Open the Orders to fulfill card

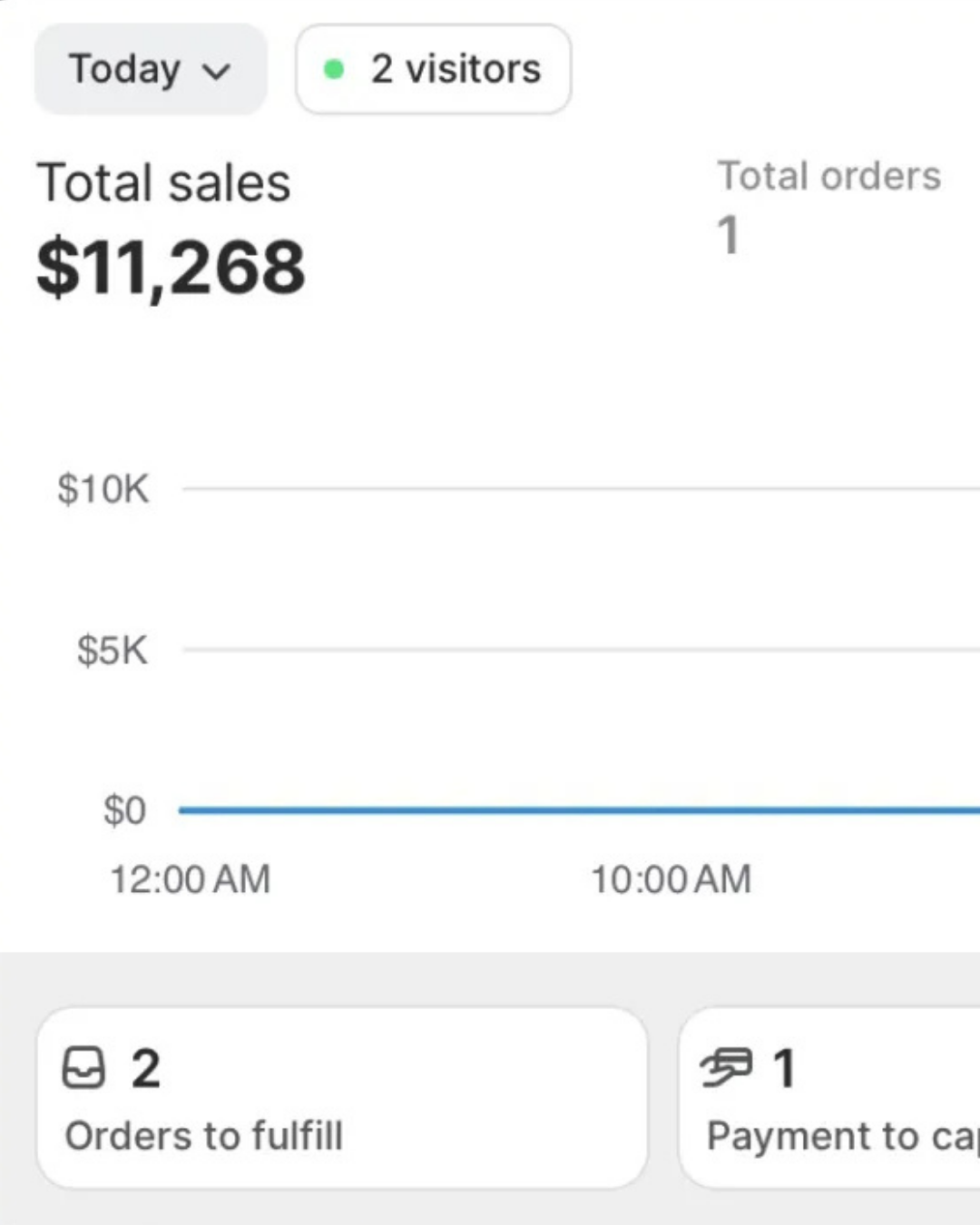(x=342, y=1097)
